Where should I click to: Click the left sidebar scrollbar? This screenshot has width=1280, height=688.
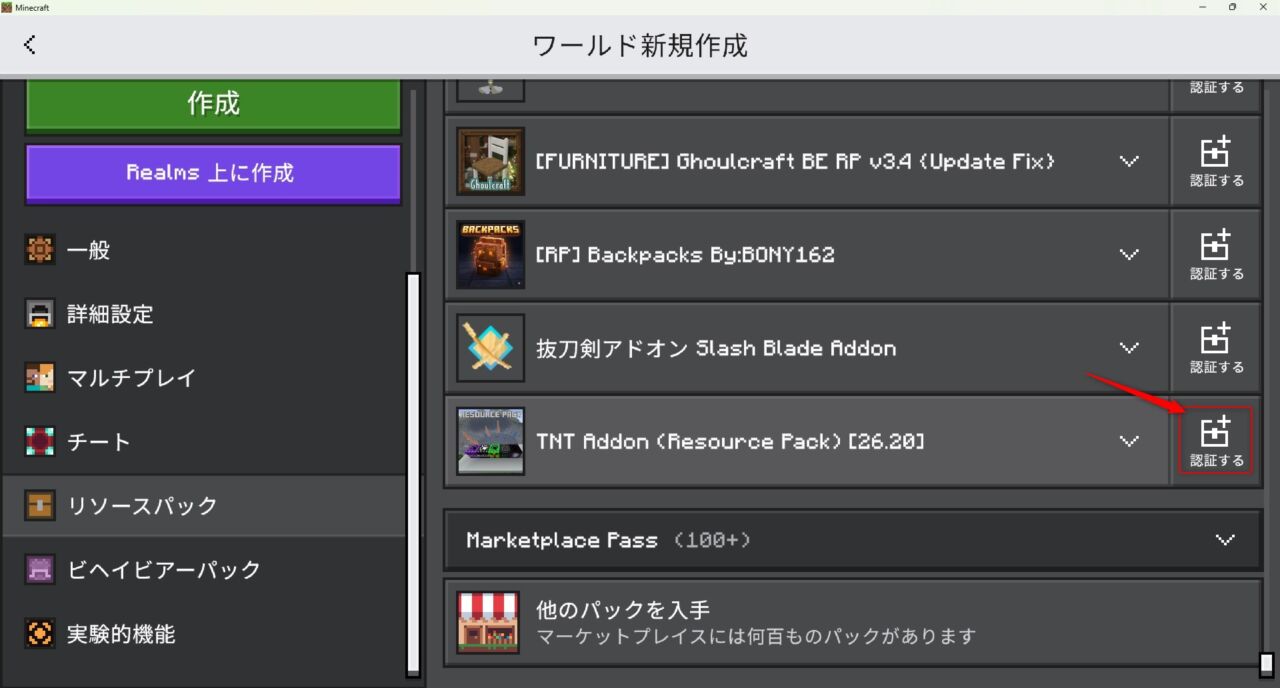413,474
